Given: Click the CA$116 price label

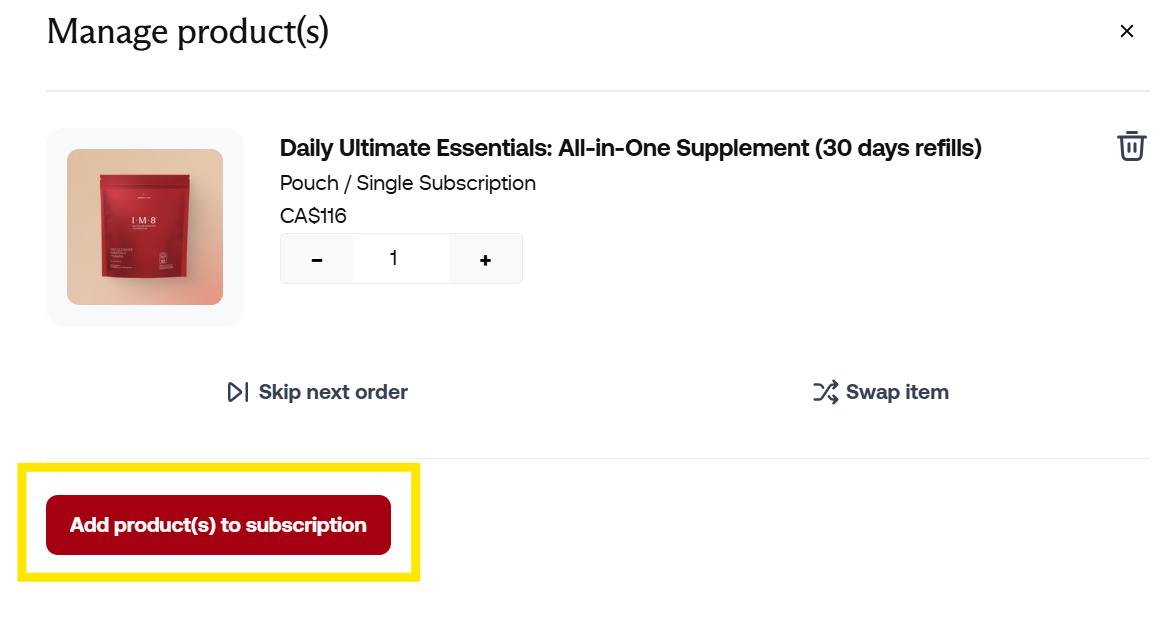Looking at the screenshot, I should coord(313,216).
